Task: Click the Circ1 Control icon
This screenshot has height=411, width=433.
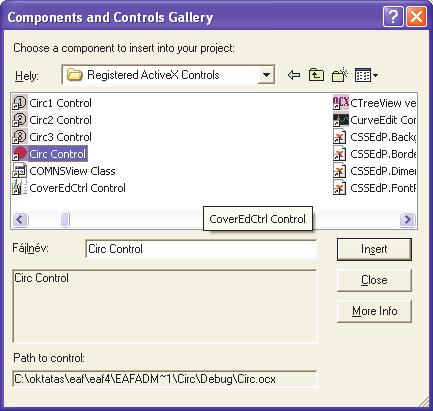Action: pyautogui.click(x=19, y=103)
